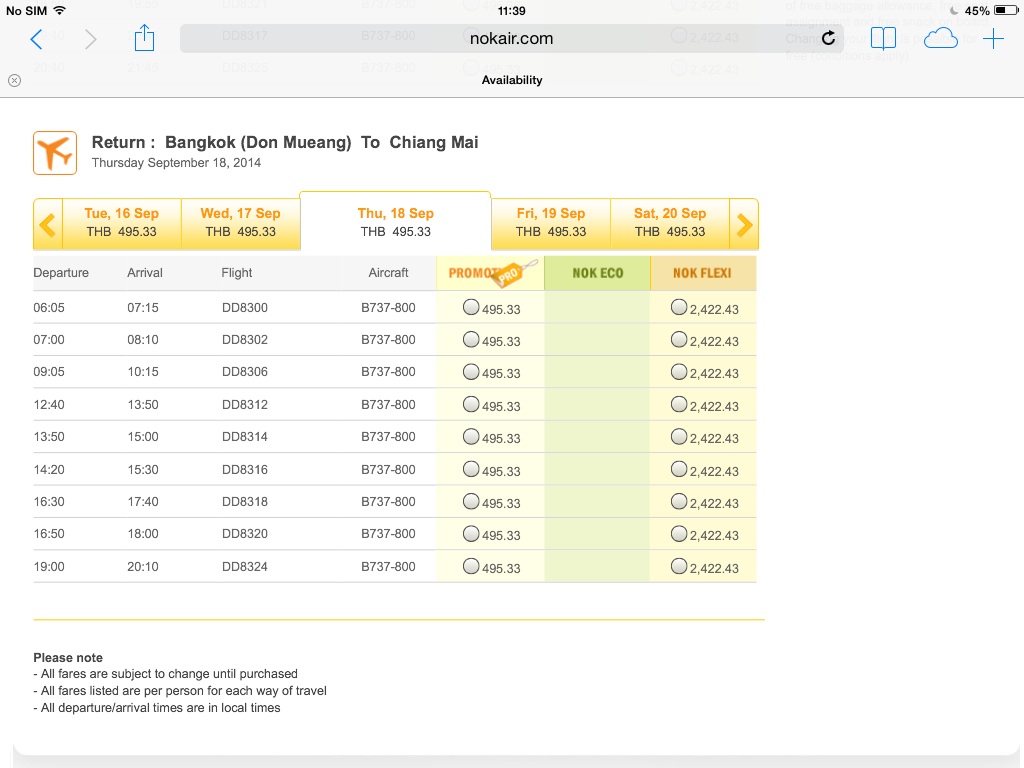Choose Nok Flexi fare for flight DD8318

(679, 501)
